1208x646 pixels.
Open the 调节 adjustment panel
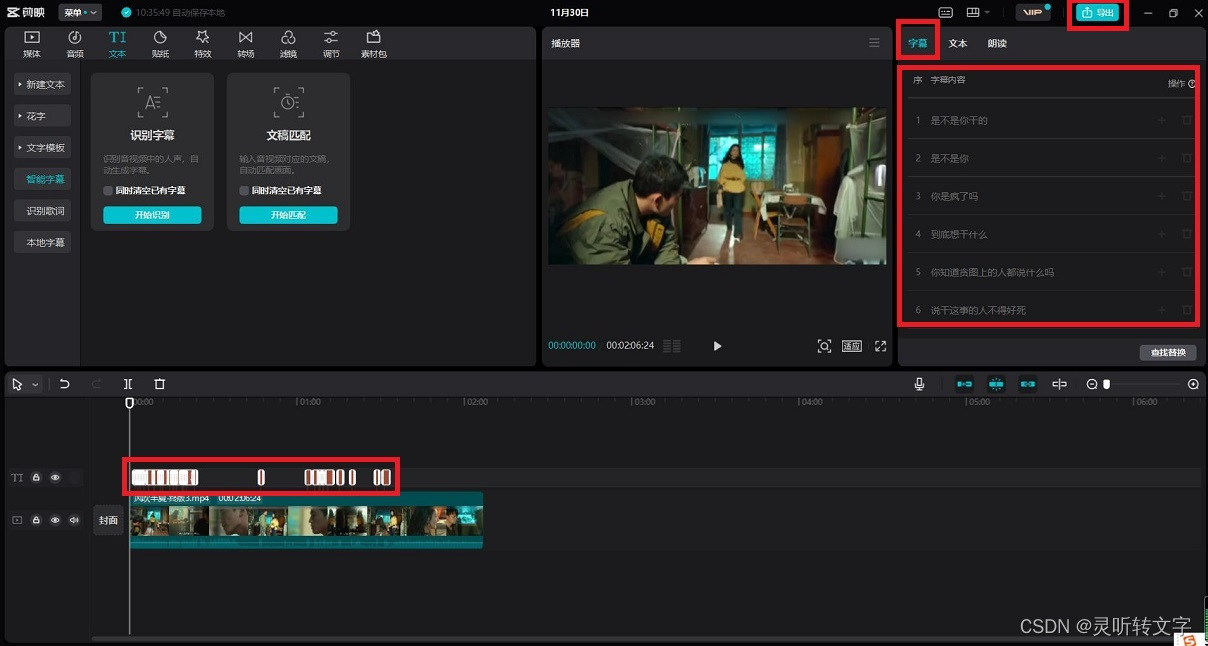[331, 44]
